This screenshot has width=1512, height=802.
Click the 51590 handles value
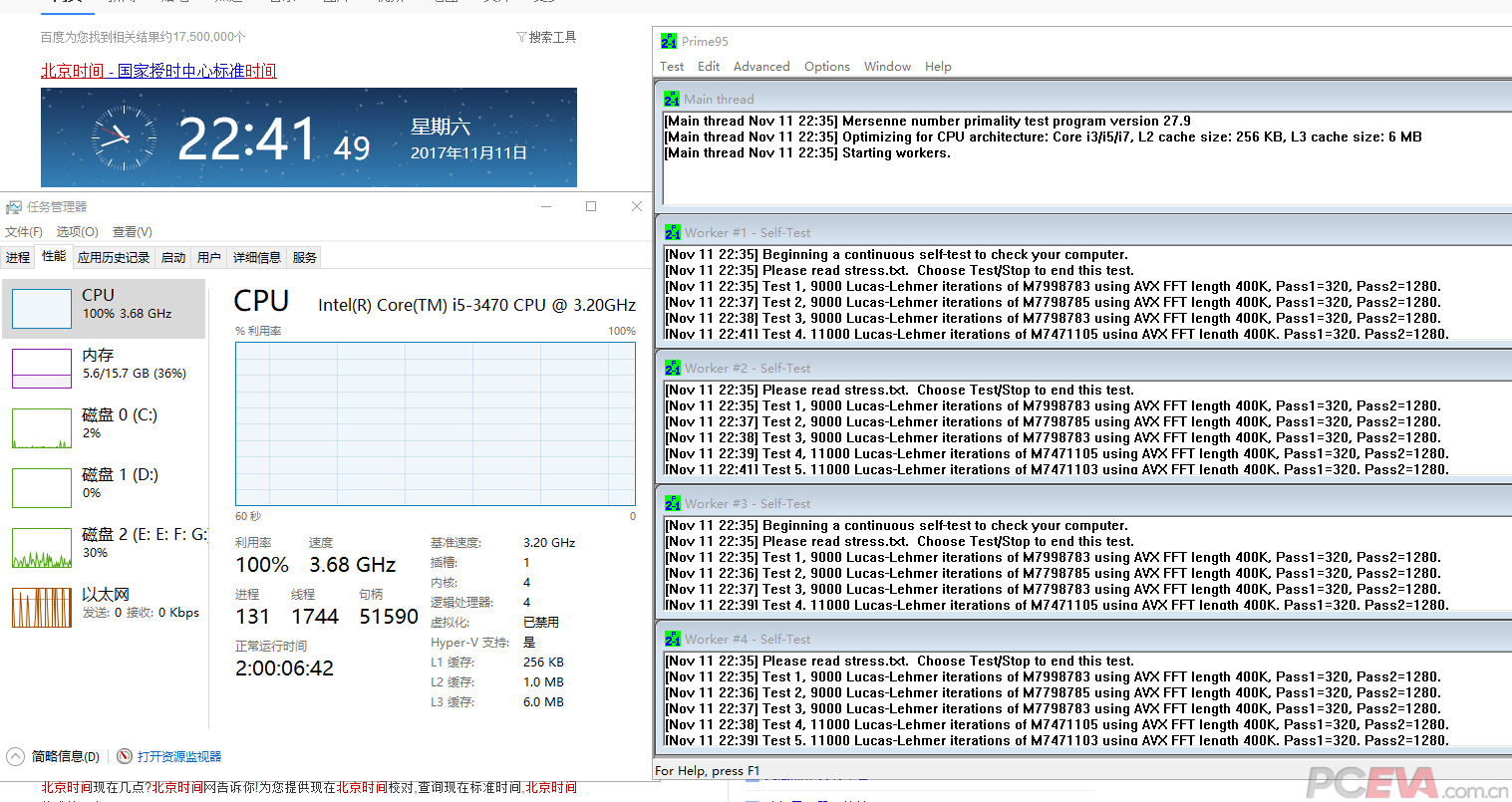pyautogui.click(x=389, y=617)
